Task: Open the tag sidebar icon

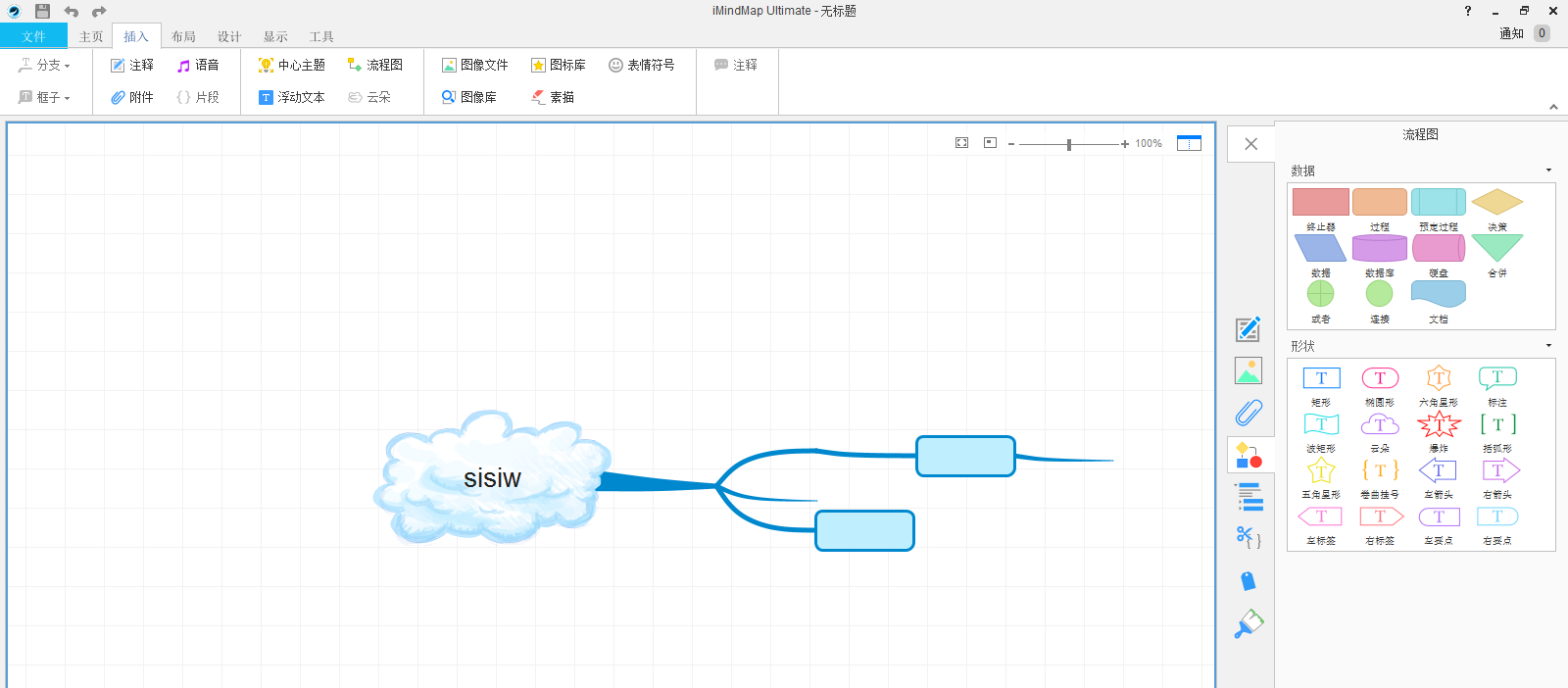Action: (1249, 581)
